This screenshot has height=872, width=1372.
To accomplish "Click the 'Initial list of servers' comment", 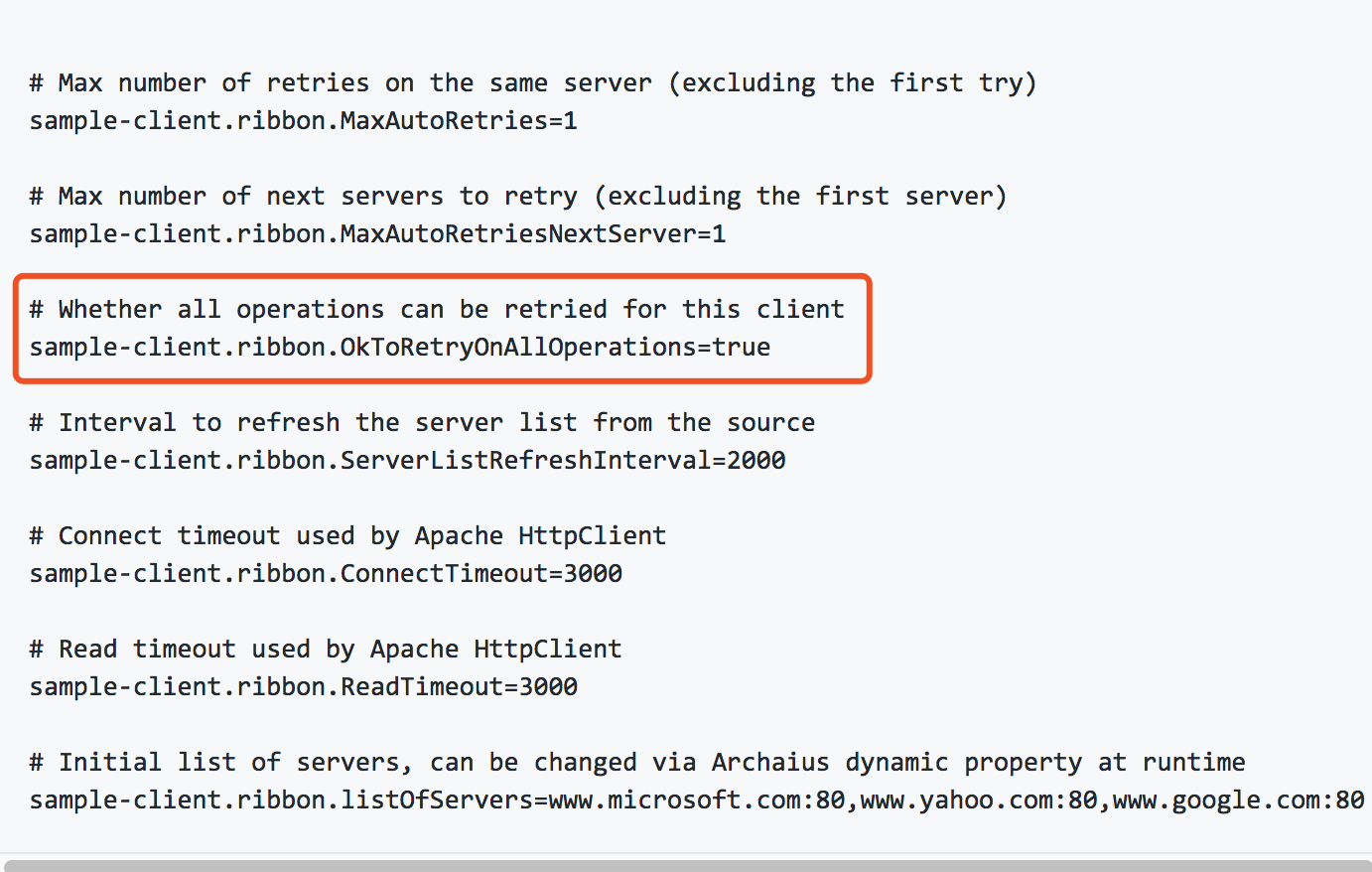I will point(636,763).
